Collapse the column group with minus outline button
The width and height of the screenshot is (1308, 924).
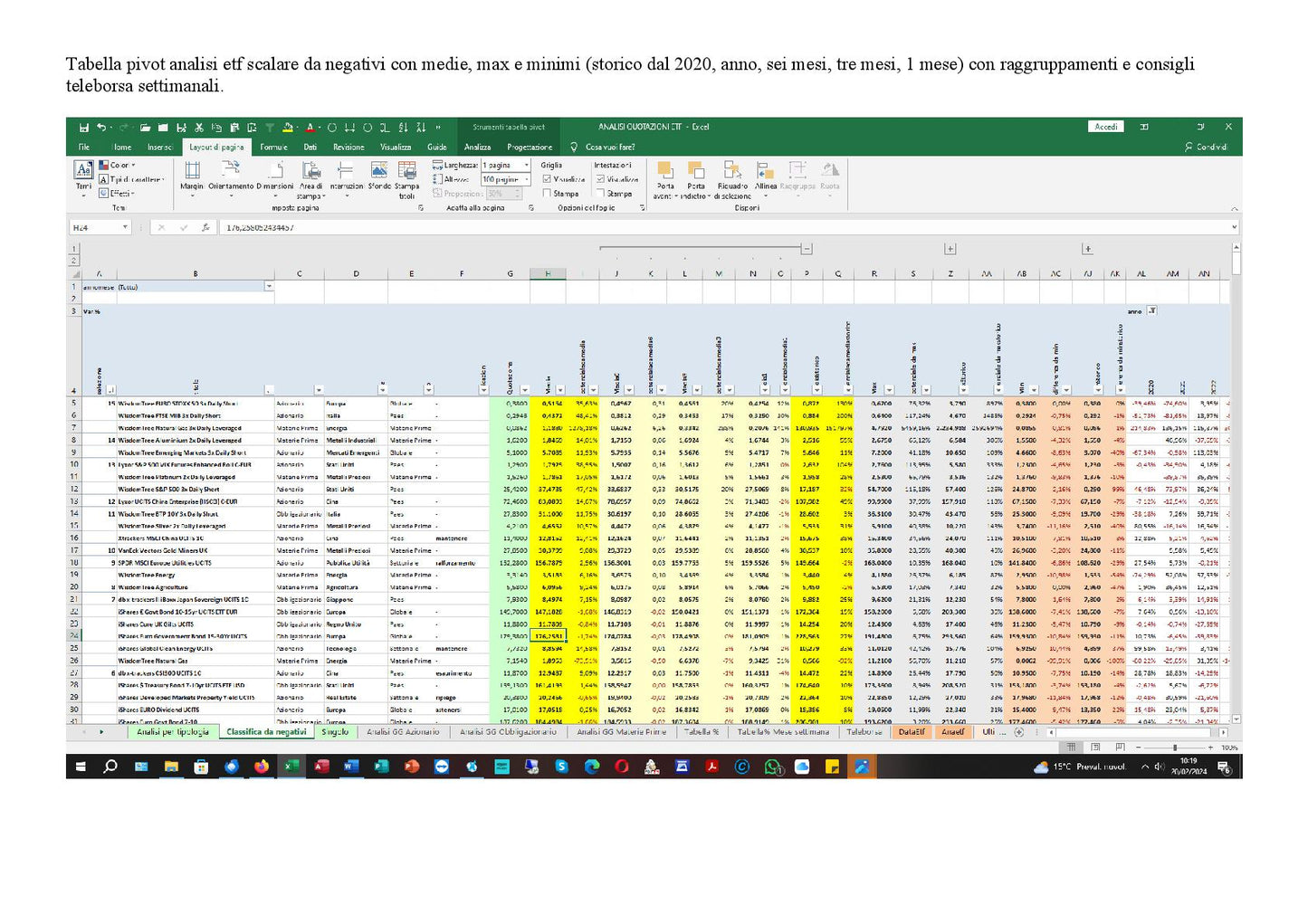point(807,248)
